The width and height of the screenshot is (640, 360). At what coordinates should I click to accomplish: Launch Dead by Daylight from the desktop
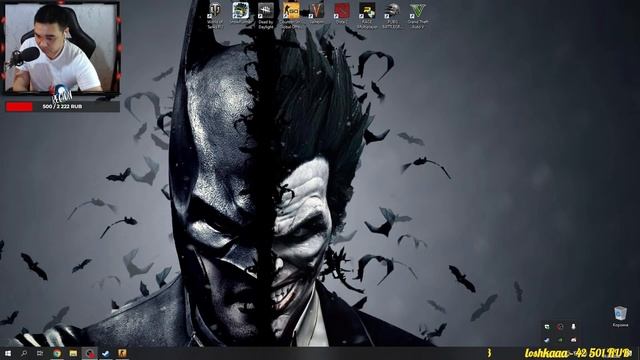coord(266,15)
